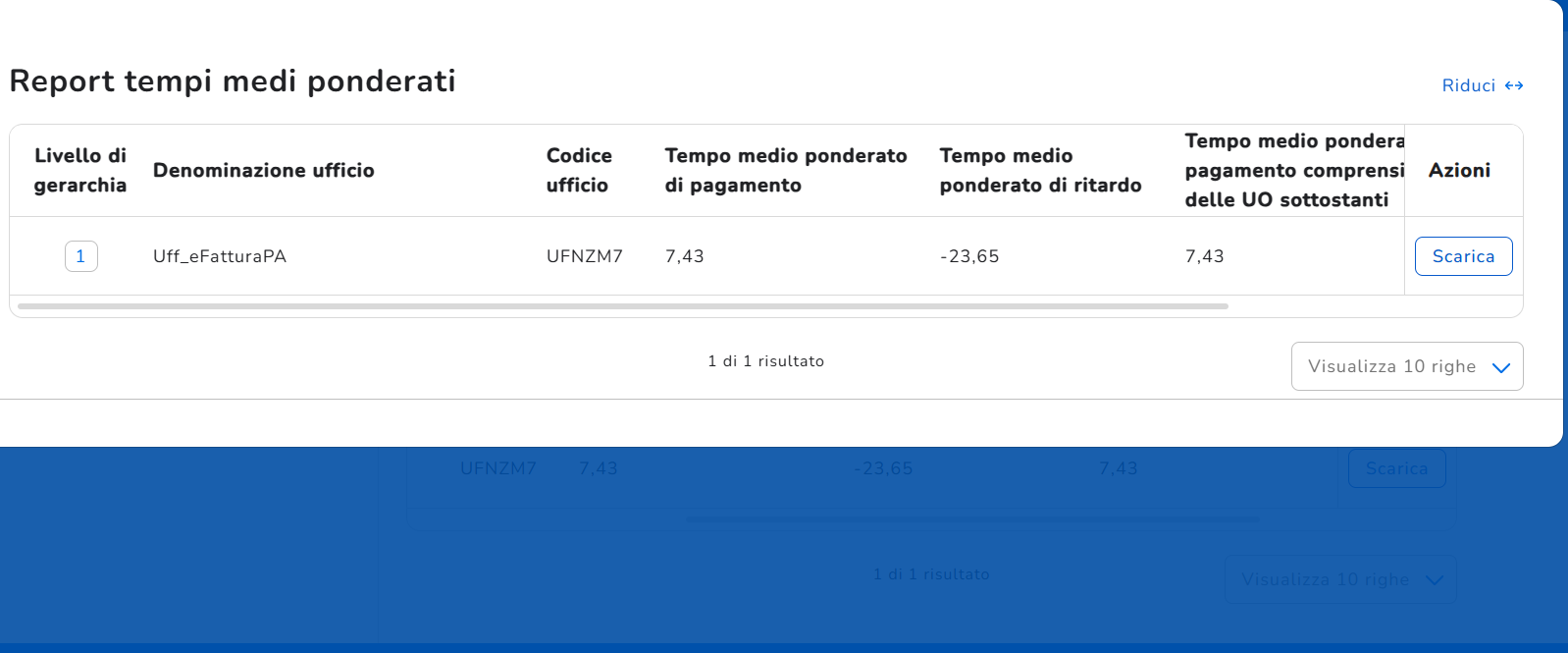Screen dimensions: 1568x653
Task: Select the Uff_eFatturaPA office name cell
Action: 220,256
